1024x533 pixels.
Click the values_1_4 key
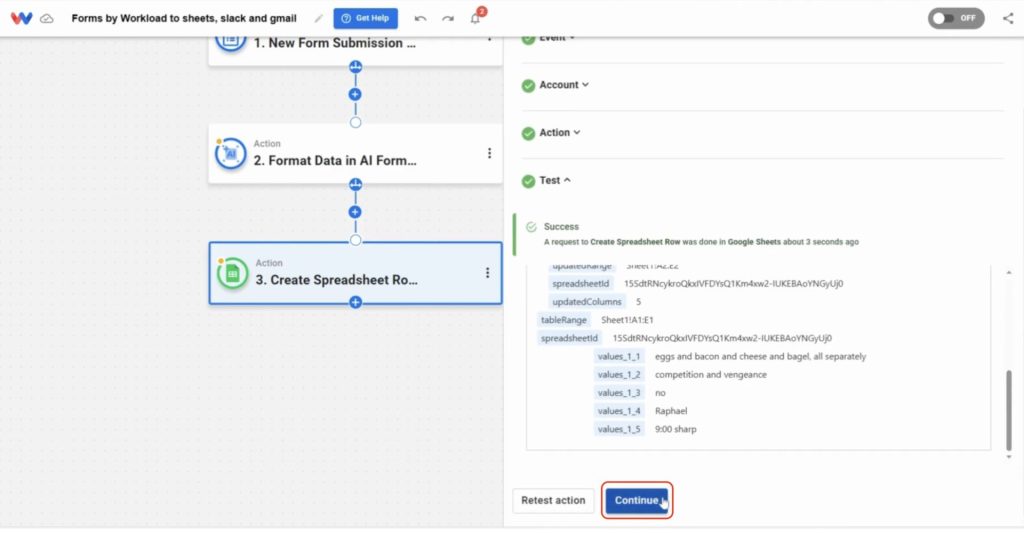(618, 412)
